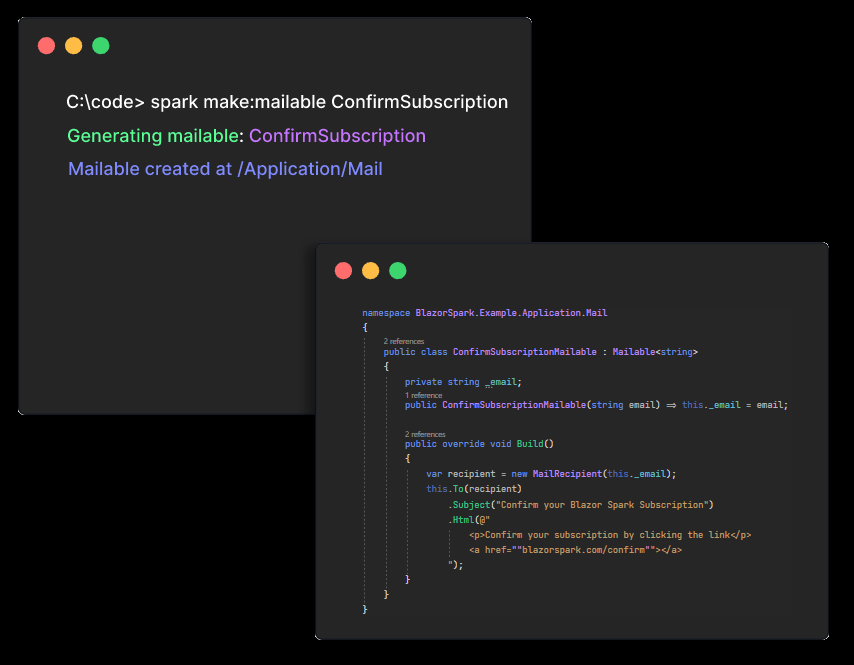
Task: Click the '.Html(@"' method call line
Action: point(469,520)
